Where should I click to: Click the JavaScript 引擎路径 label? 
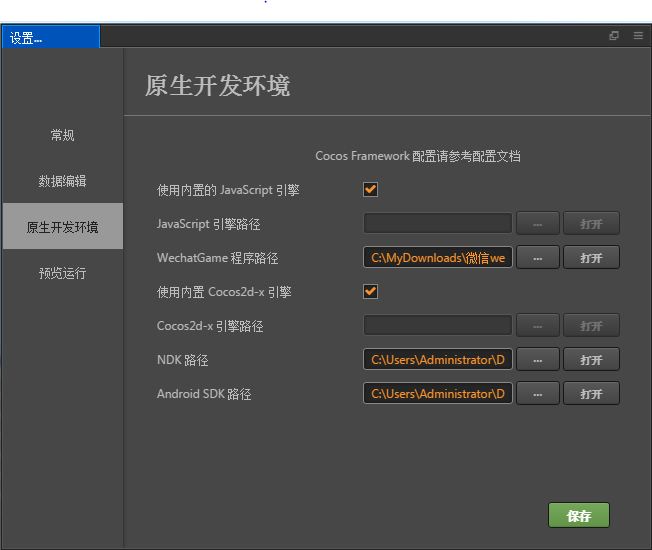click(208, 224)
